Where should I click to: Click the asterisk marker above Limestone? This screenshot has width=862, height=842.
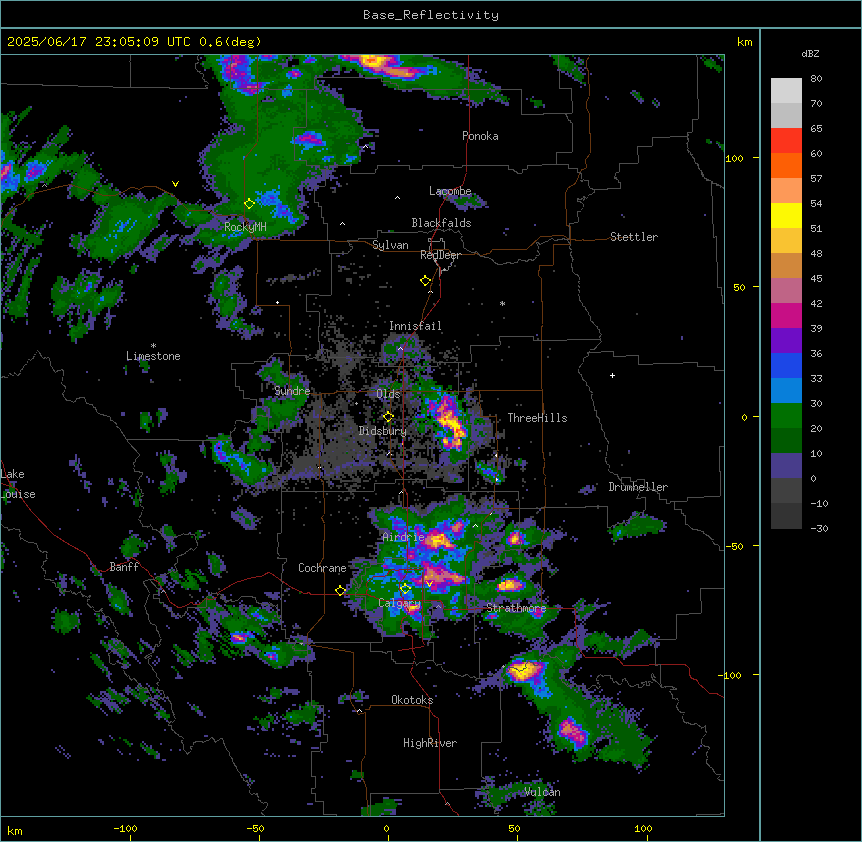[153, 346]
